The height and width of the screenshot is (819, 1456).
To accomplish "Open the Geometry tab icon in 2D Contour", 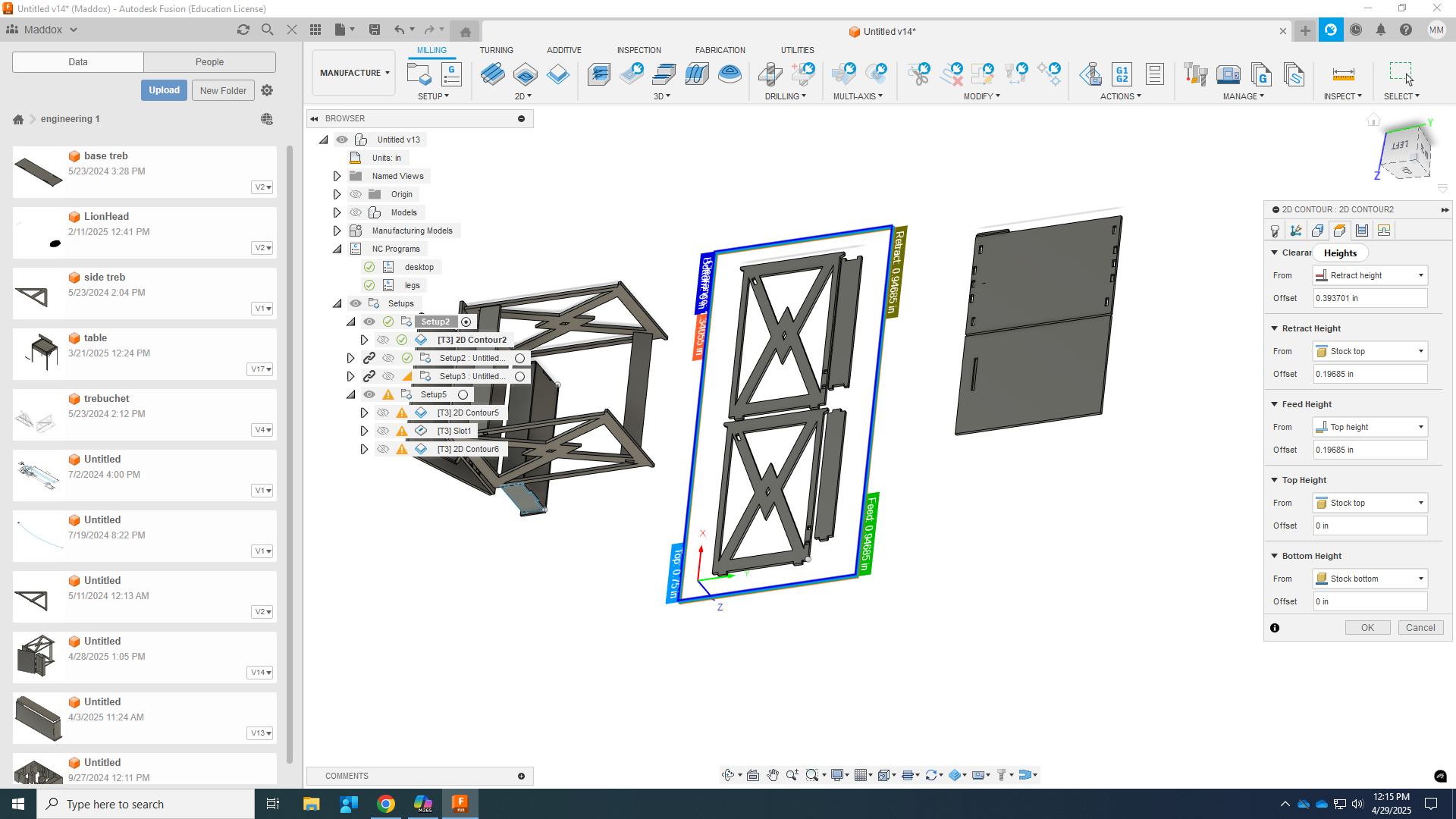I will (1318, 231).
